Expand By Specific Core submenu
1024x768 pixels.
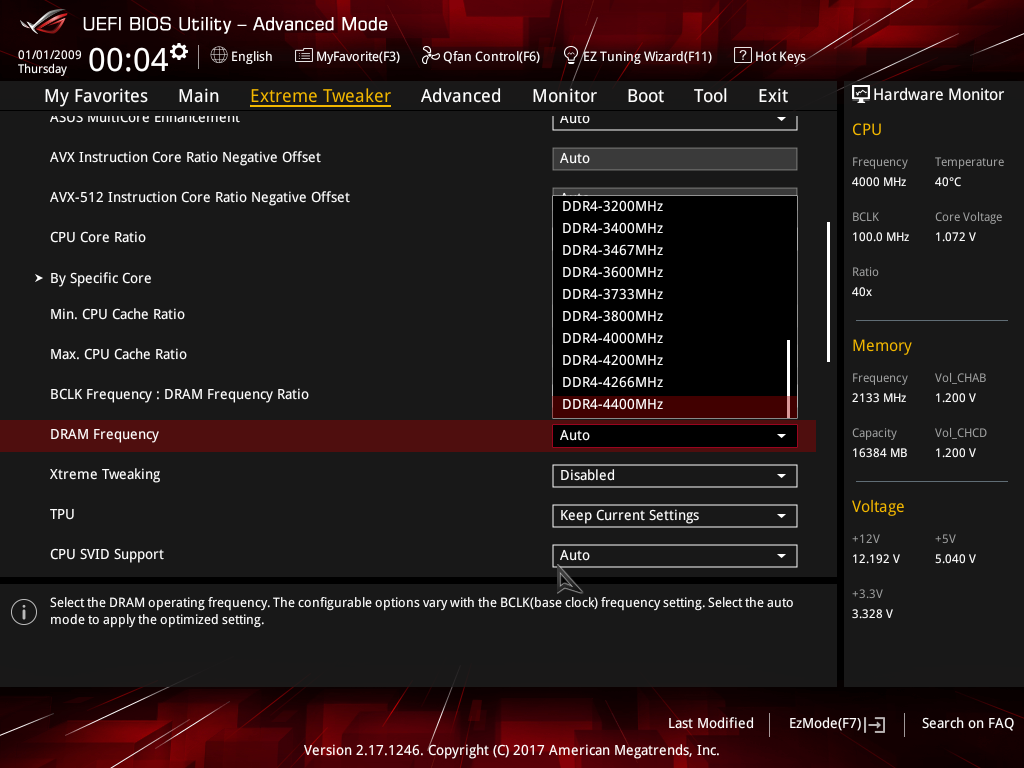pos(101,278)
